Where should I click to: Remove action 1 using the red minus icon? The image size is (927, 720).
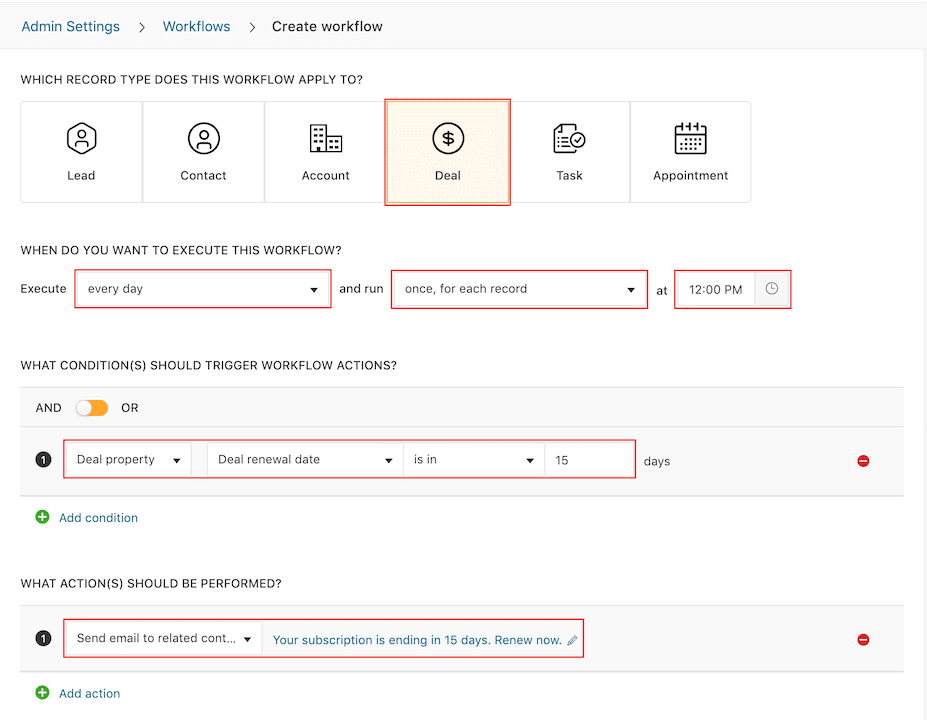862,639
